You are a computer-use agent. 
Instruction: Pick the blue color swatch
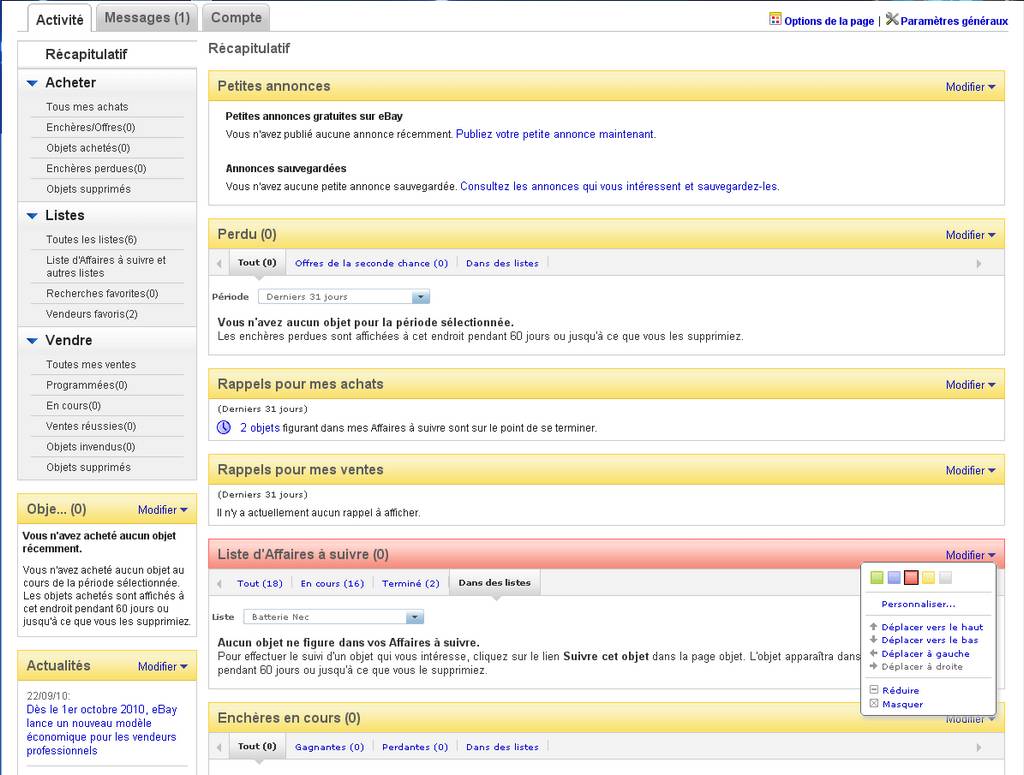pos(894,577)
